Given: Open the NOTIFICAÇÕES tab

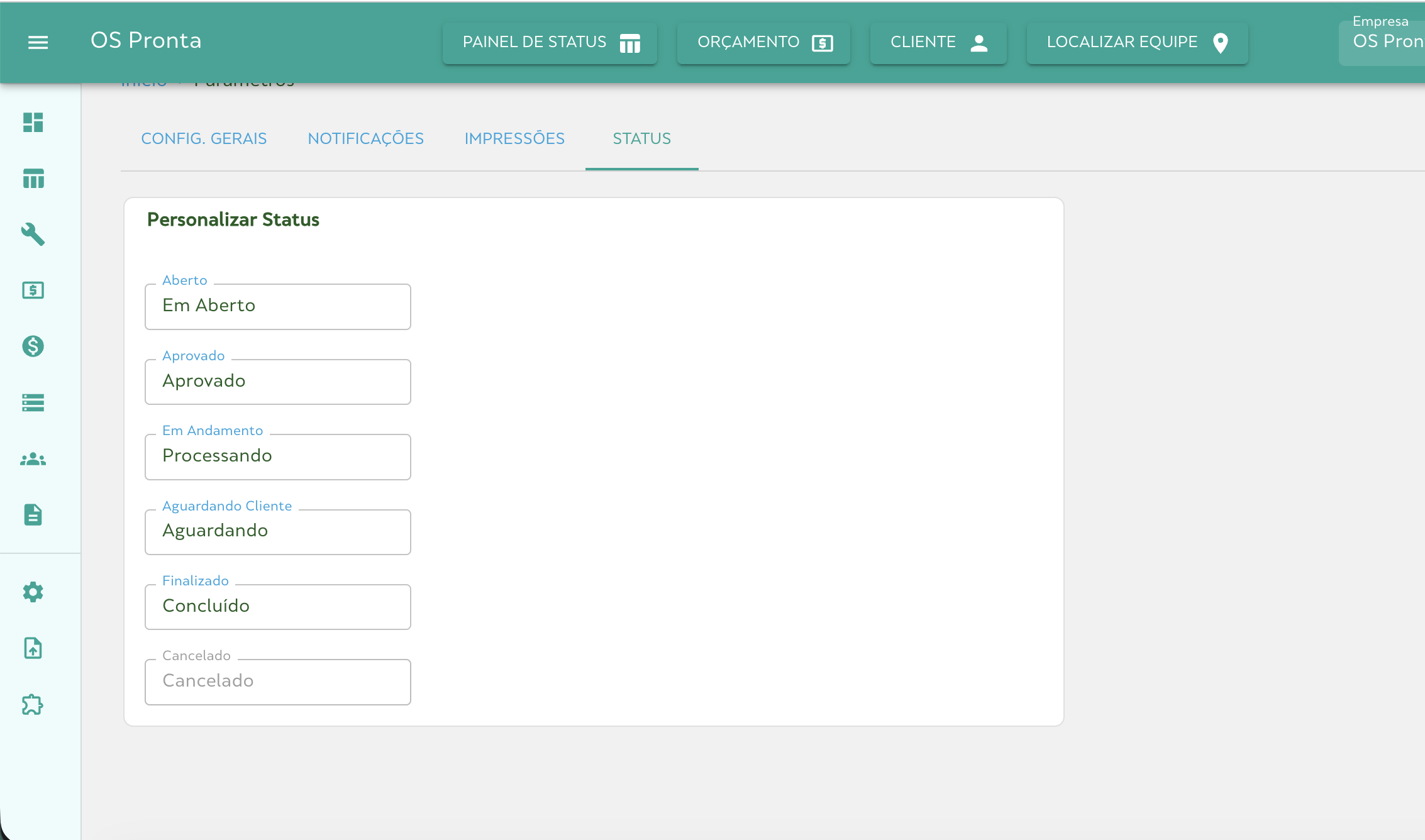Looking at the screenshot, I should pos(365,139).
